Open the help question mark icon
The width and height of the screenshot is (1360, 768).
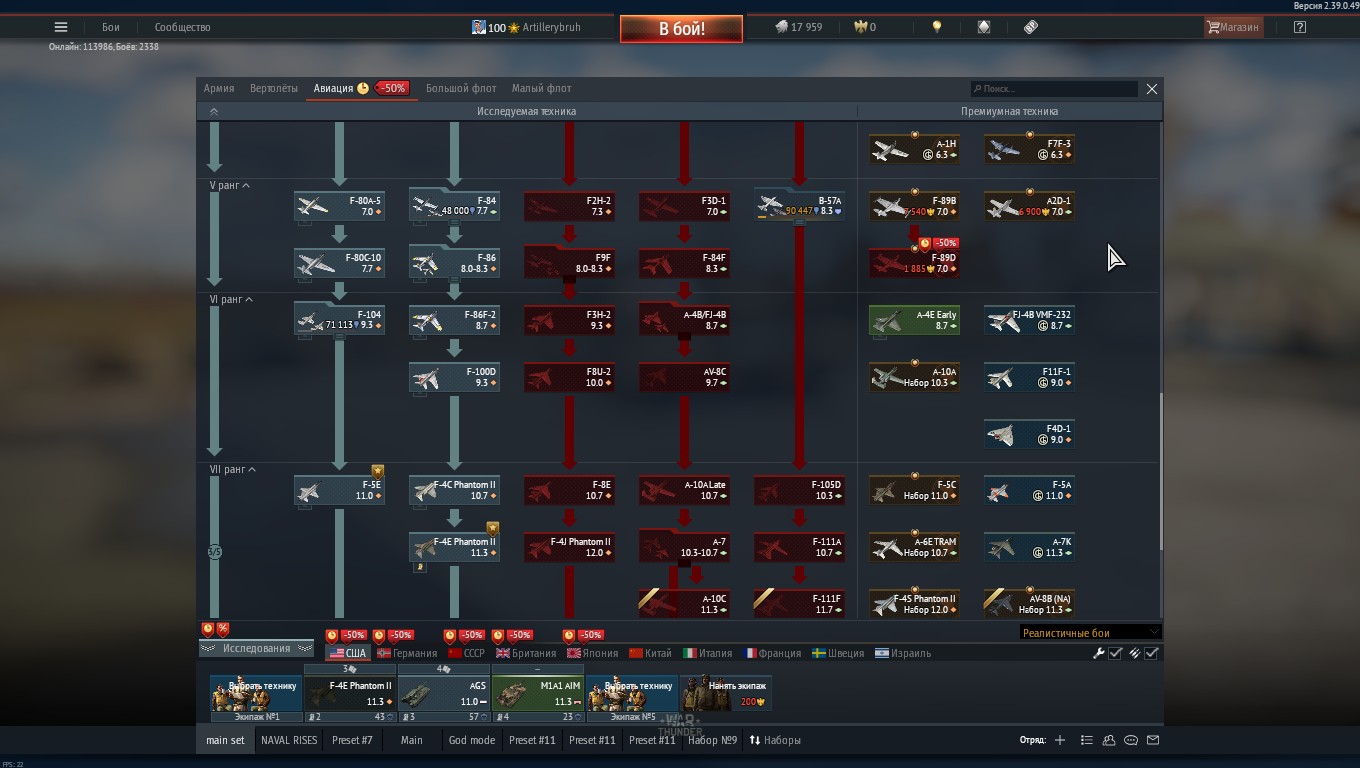(x=1299, y=27)
